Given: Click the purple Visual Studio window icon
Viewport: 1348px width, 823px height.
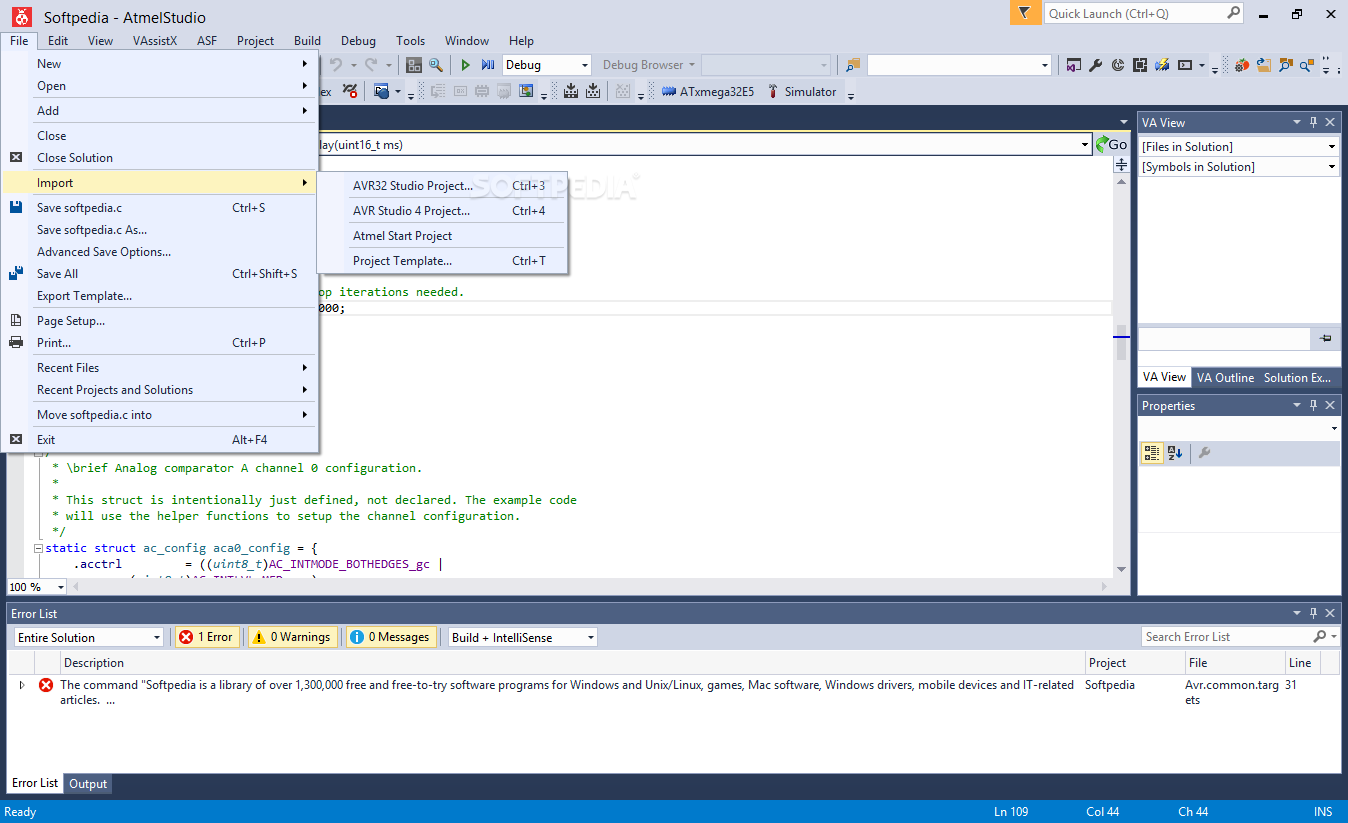Looking at the screenshot, I should point(1073,65).
